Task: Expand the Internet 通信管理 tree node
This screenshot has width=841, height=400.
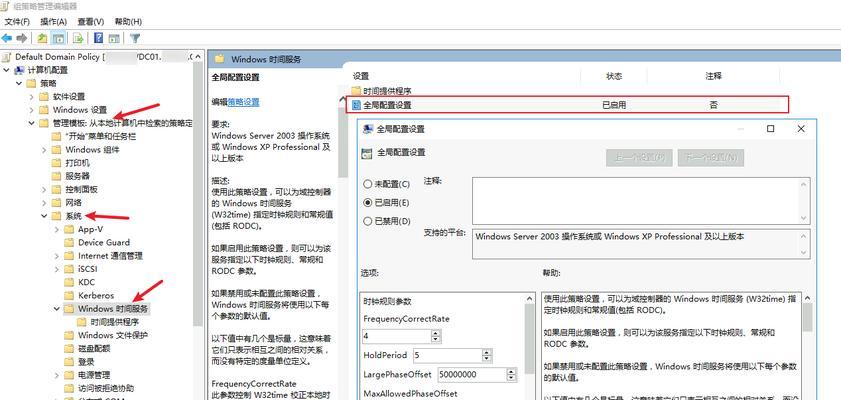Action: coord(57,256)
